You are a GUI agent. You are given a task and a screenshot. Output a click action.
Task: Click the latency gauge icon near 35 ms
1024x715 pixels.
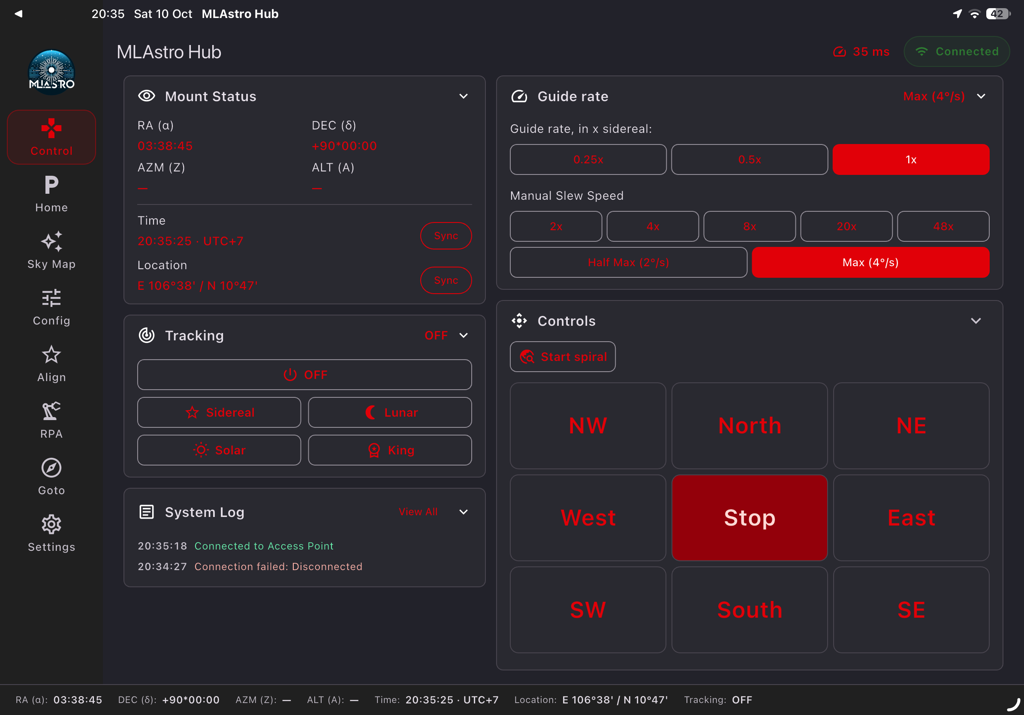coord(840,52)
